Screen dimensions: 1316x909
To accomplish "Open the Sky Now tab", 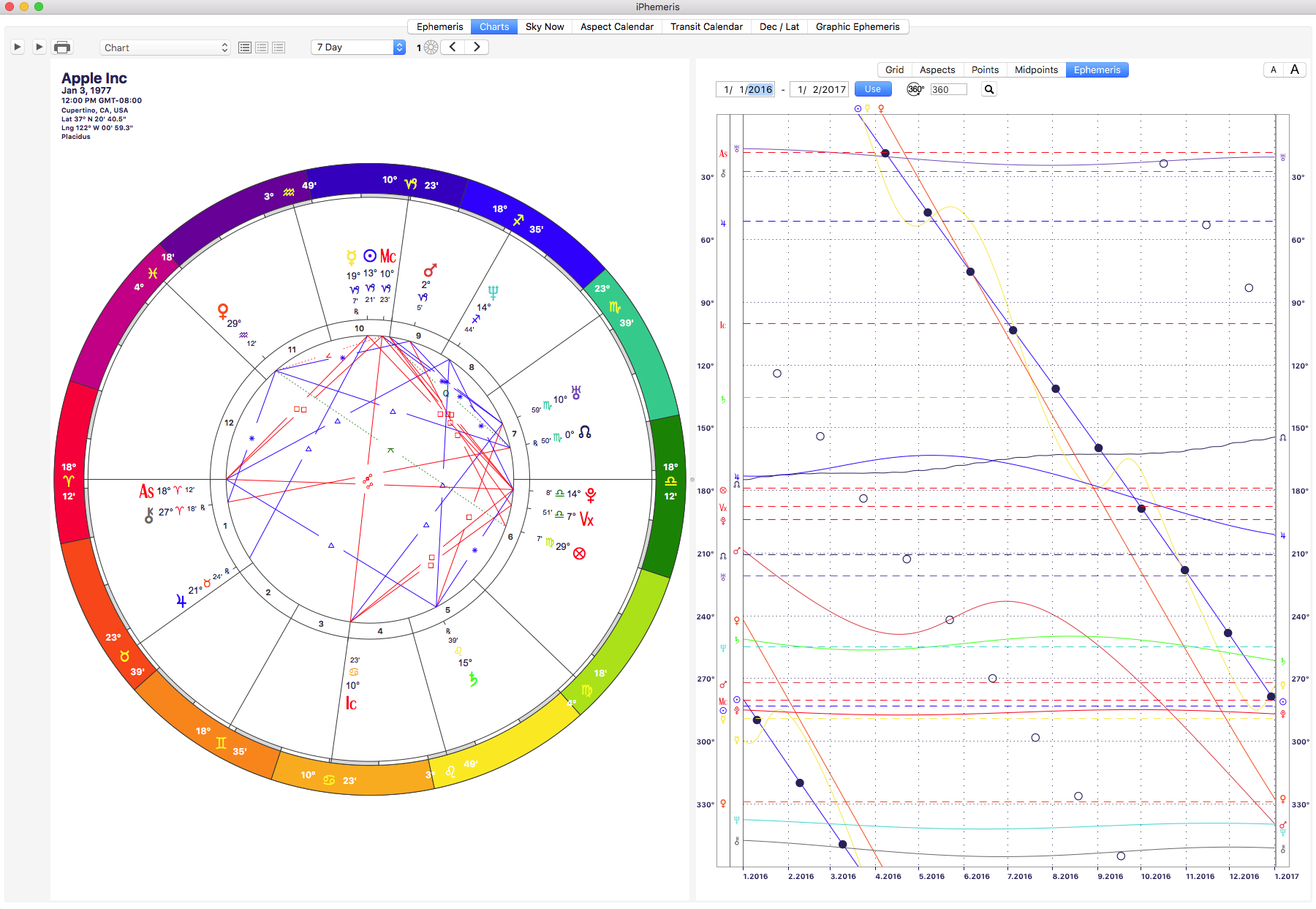I will 545,26.
